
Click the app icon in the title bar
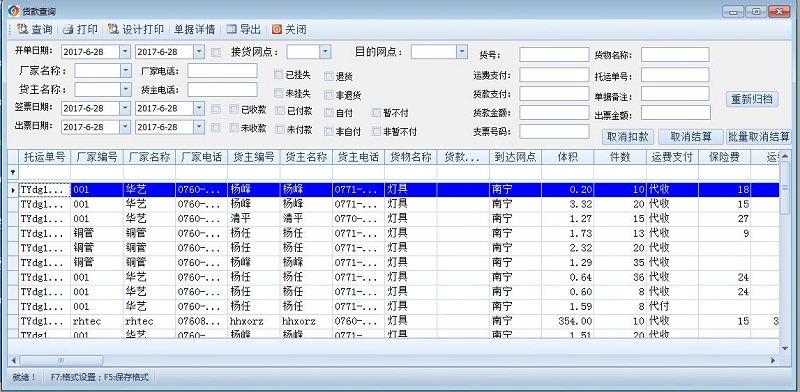tap(13, 11)
